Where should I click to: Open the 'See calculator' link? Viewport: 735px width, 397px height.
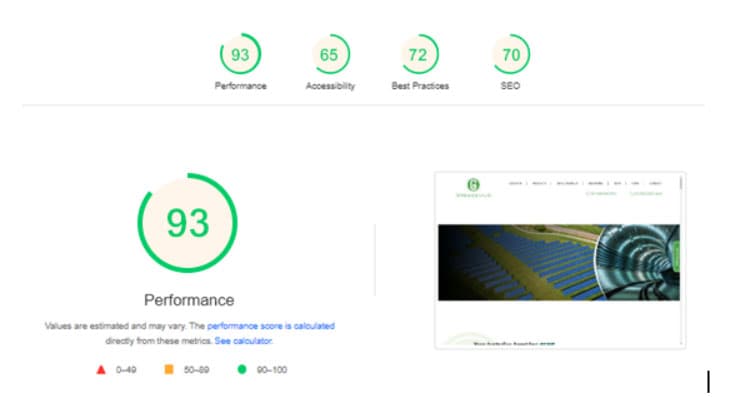(243, 341)
